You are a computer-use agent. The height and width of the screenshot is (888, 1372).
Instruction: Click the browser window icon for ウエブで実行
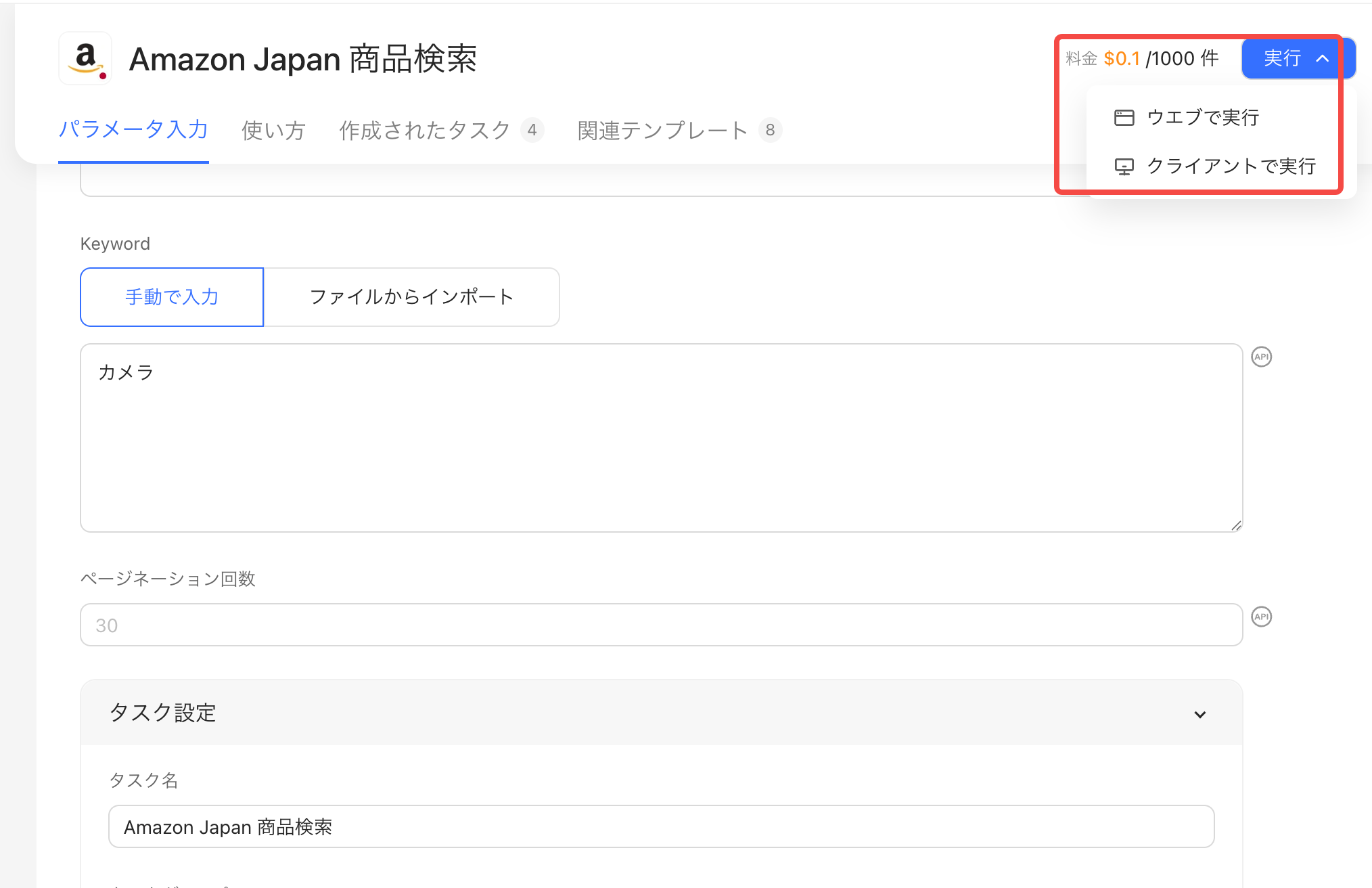click(x=1124, y=118)
